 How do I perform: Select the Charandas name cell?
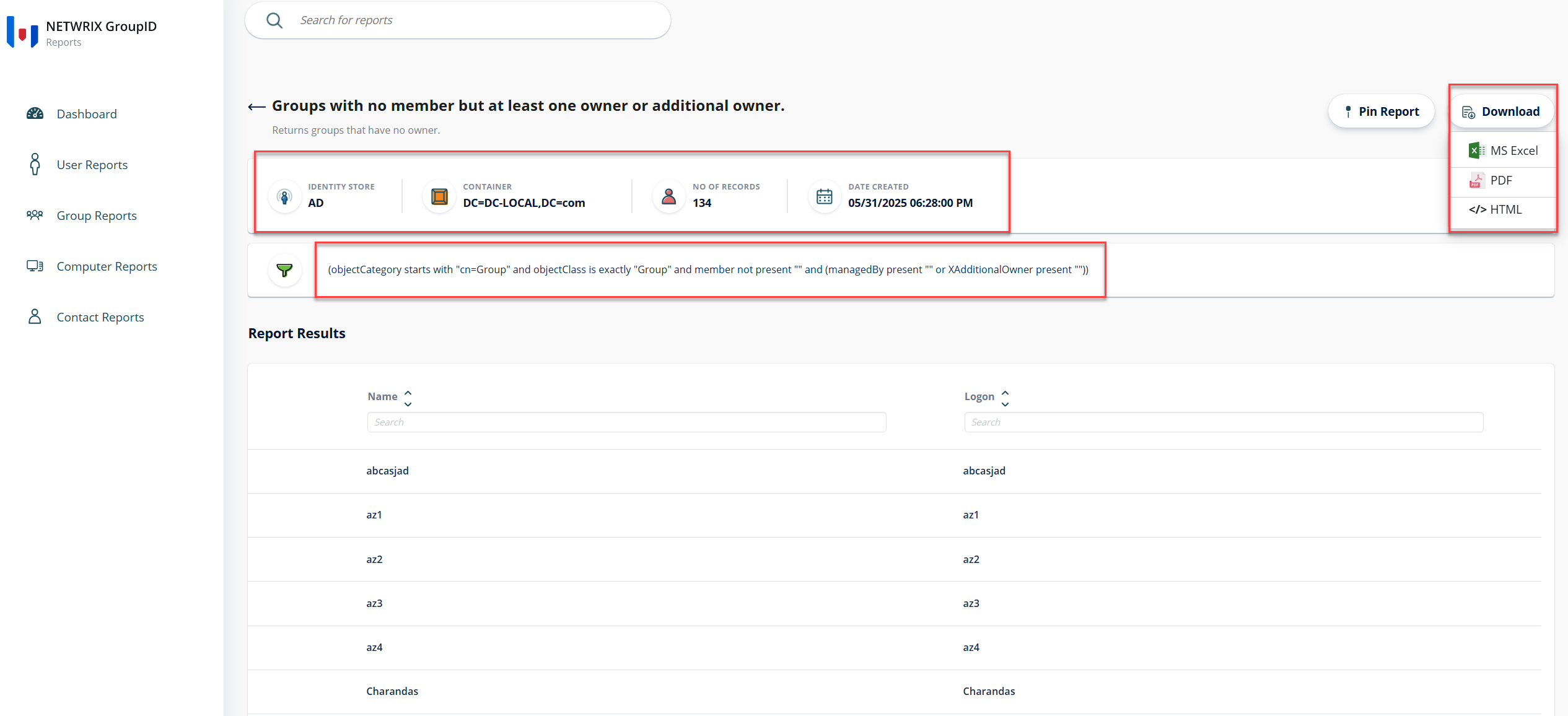click(392, 691)
